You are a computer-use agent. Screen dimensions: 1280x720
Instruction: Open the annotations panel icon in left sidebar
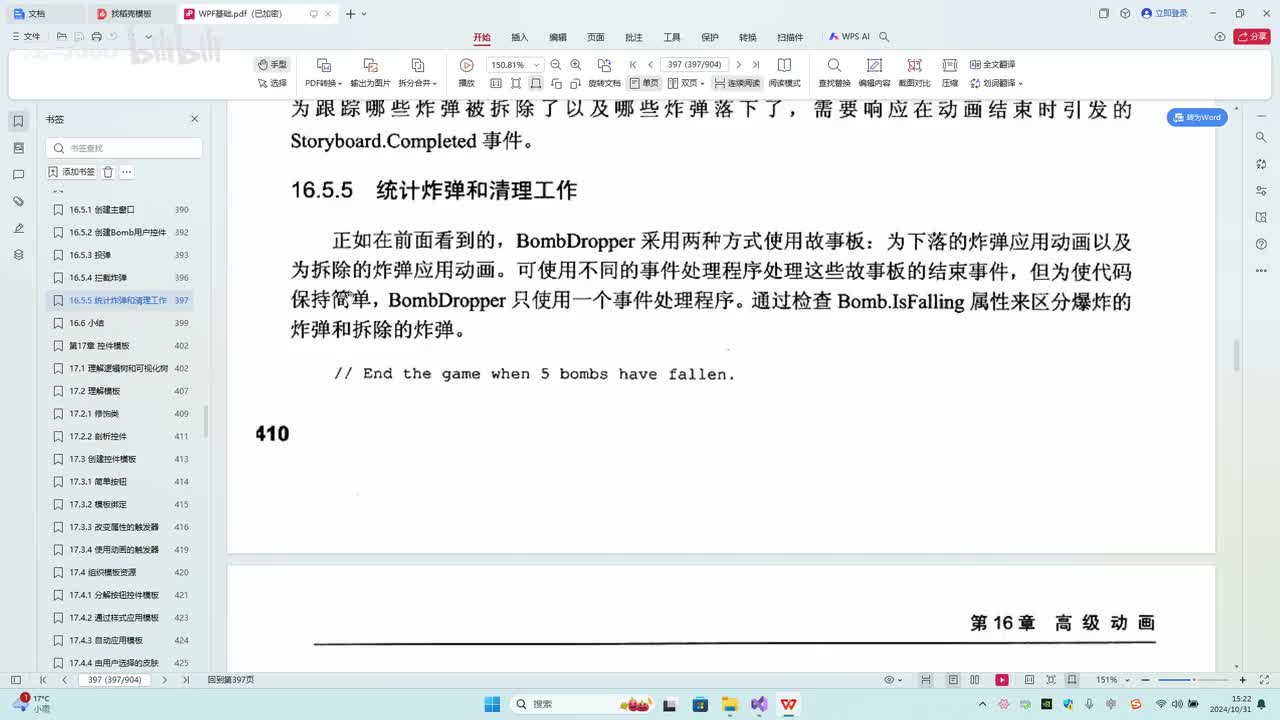[18, 175]
